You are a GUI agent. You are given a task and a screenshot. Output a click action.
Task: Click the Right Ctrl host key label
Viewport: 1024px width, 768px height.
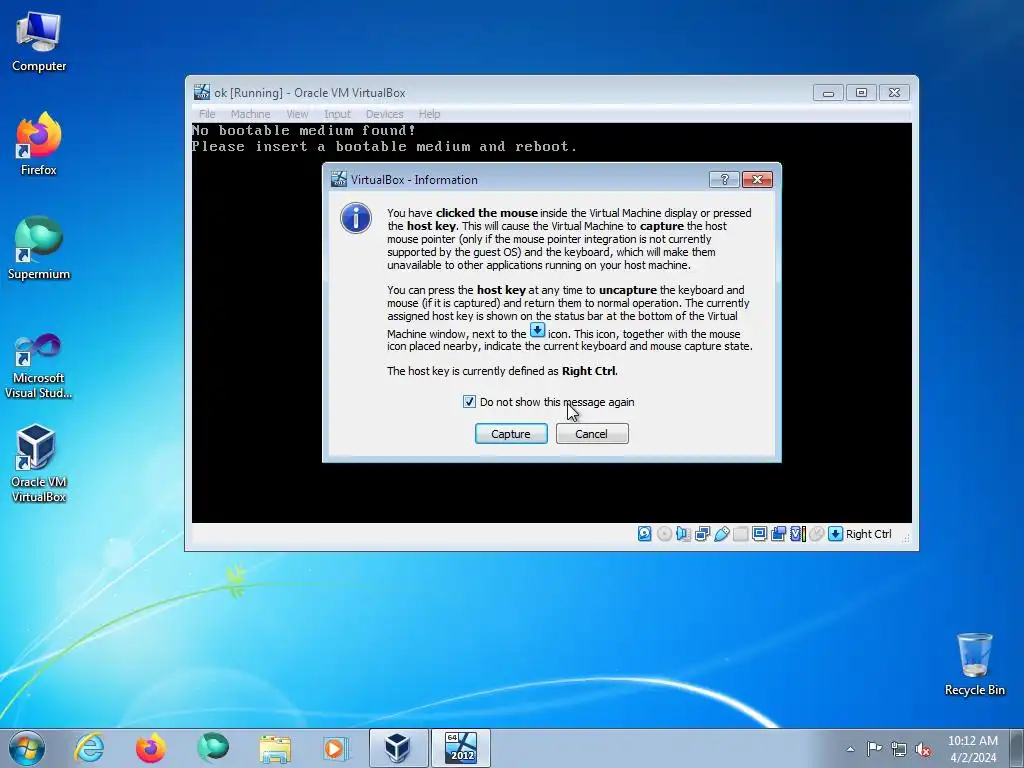[869, 534]
